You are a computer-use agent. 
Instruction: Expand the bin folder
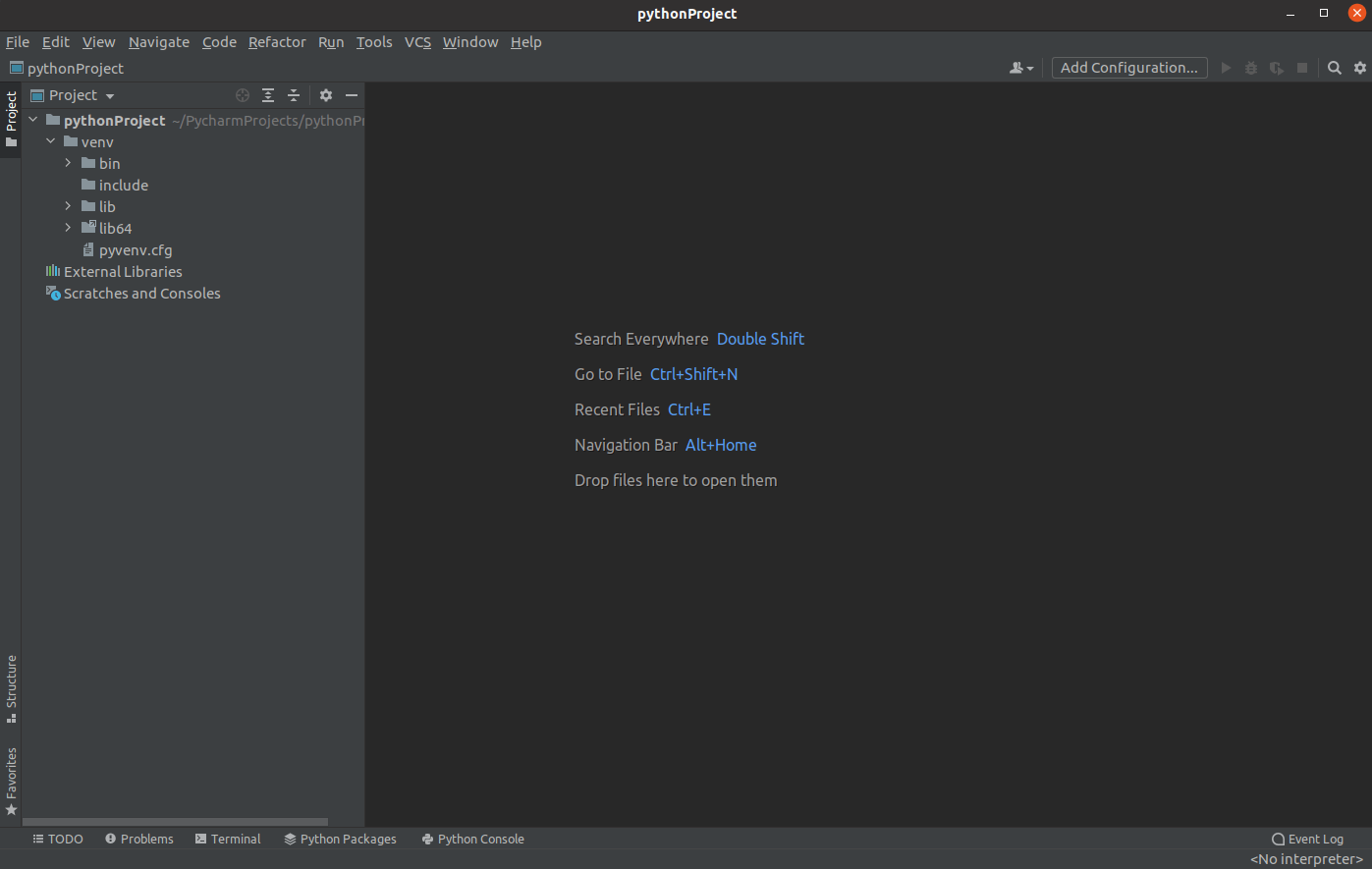pyautogui.click(x=67, y=163)
